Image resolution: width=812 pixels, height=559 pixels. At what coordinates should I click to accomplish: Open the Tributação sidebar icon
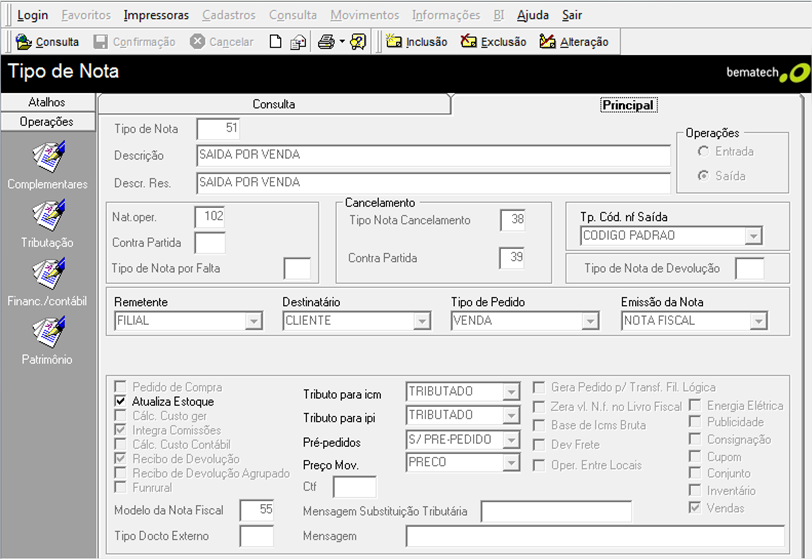click(49, 216)
